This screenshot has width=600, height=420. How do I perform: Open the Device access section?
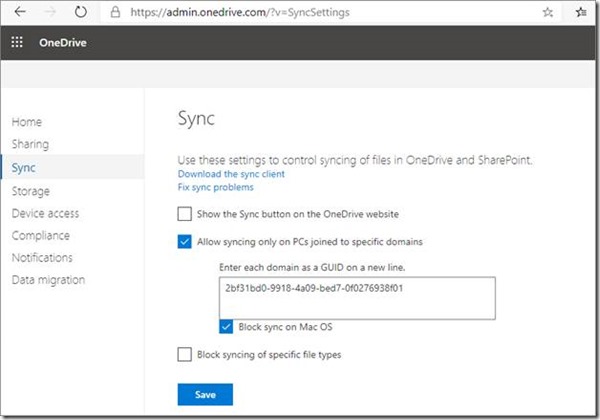pyautogui.click(x=46, y=213)
